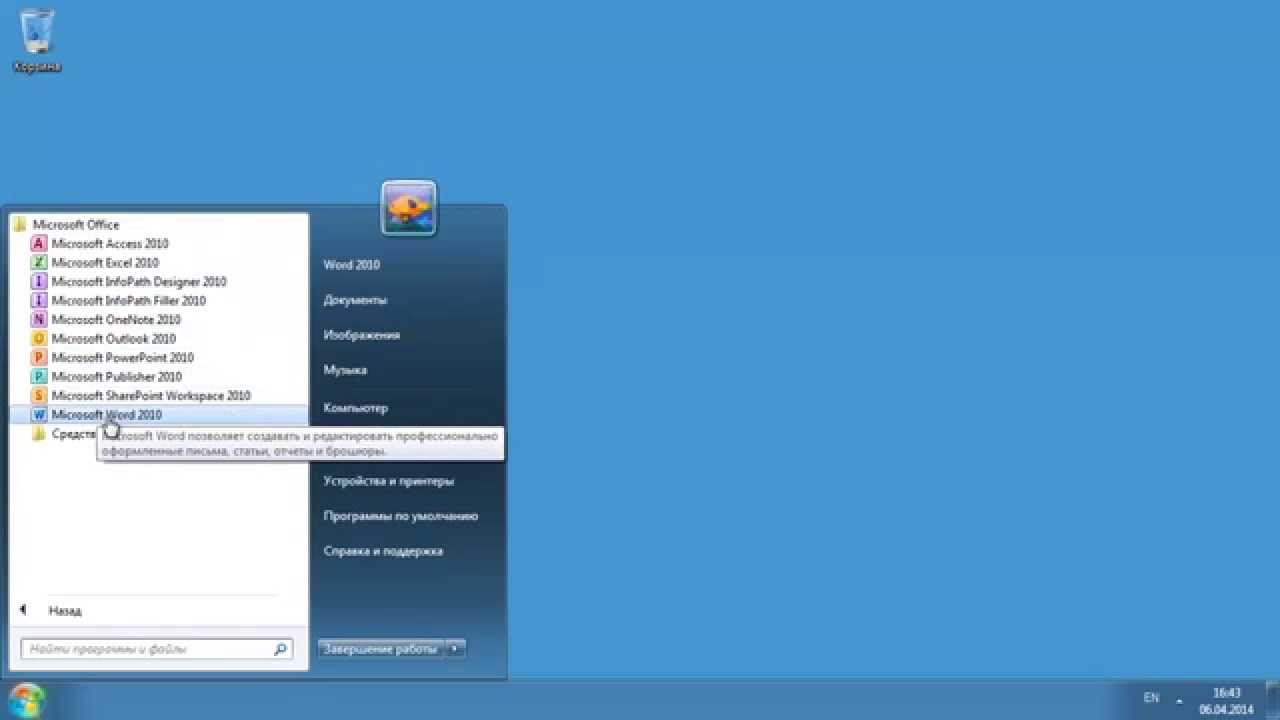Click the Microsoft PowerPoint 2010 icon

[39, 357]
